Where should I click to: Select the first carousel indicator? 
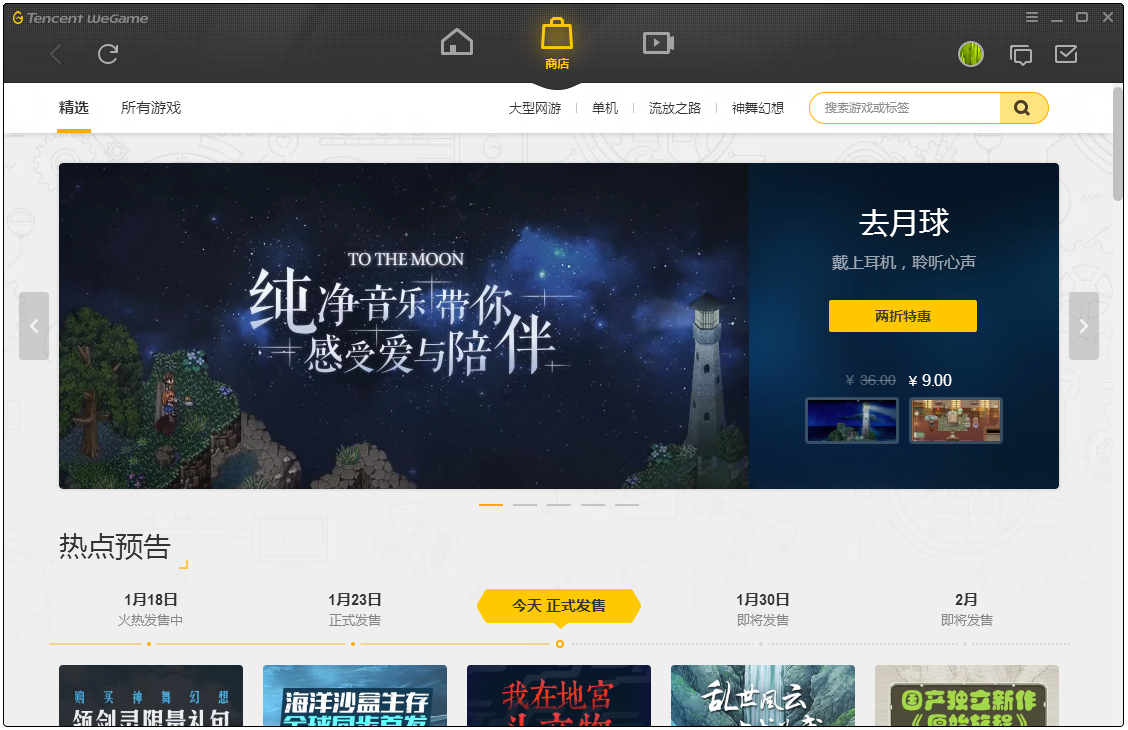pyautogui.click(x=491, y=505)
